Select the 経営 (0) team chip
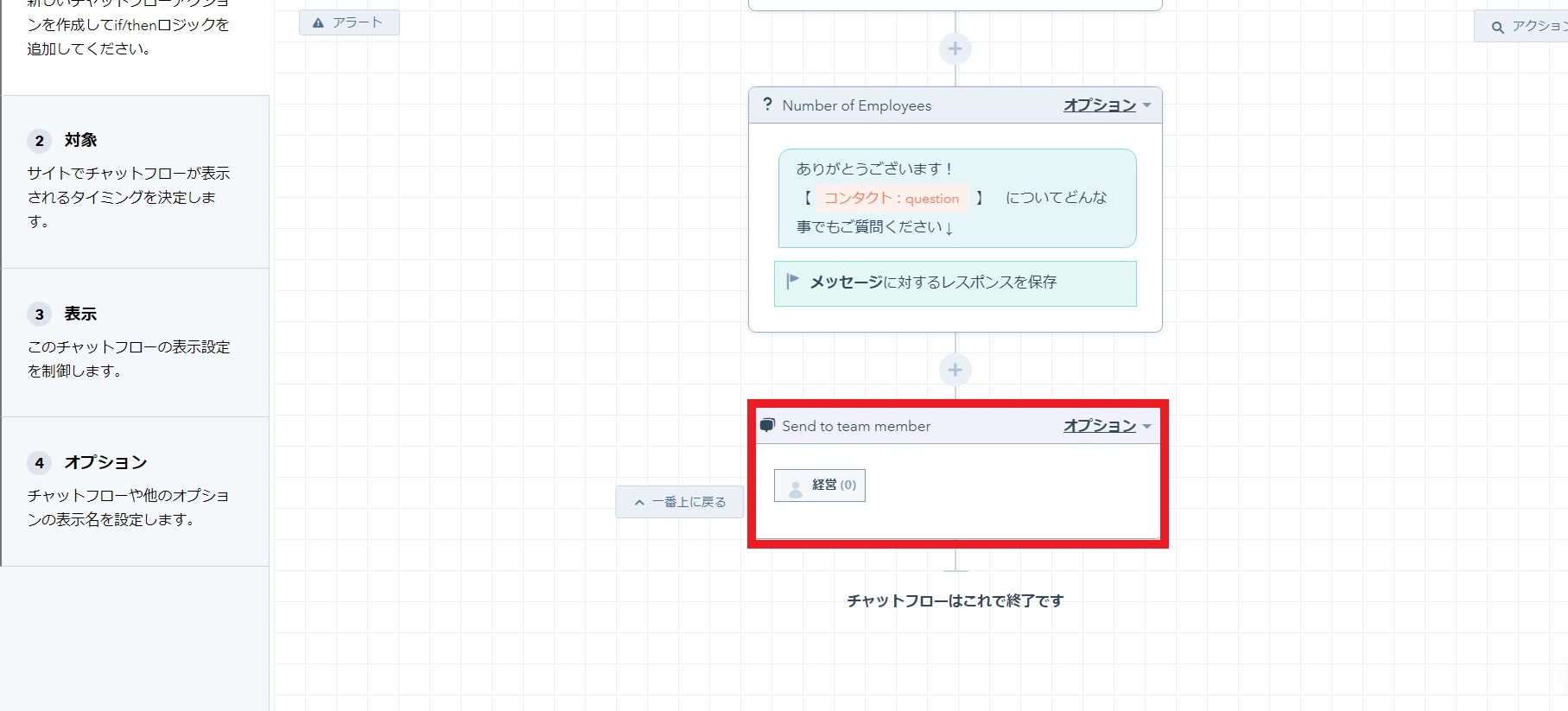 tap(820, 486)
